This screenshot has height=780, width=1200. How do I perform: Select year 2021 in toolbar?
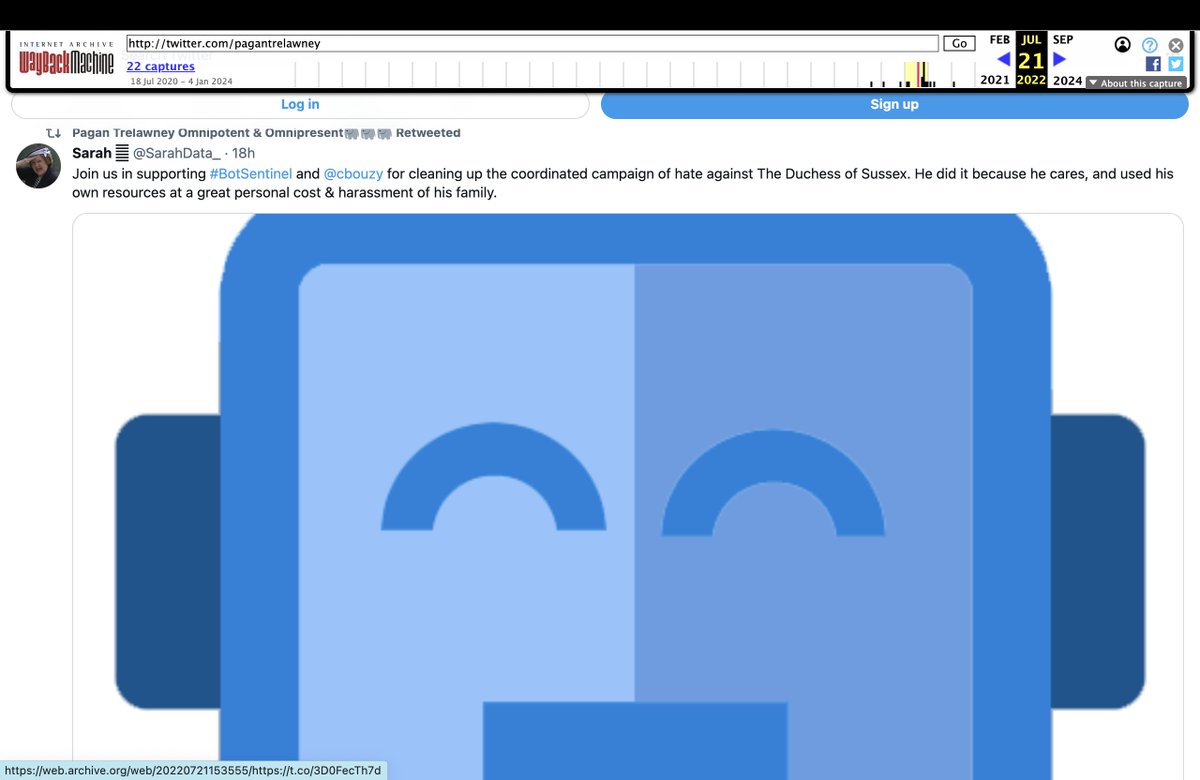[995, 81]
